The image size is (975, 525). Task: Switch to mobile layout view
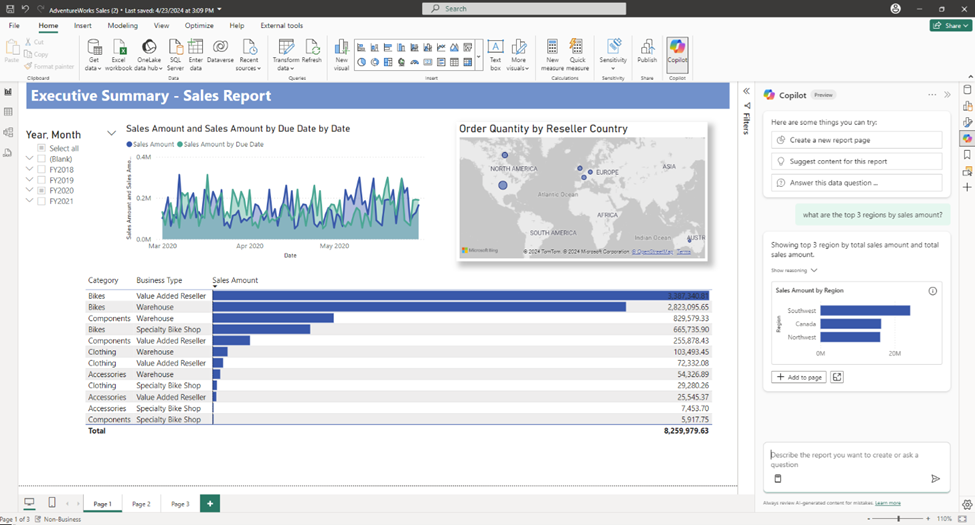(52, 502)
